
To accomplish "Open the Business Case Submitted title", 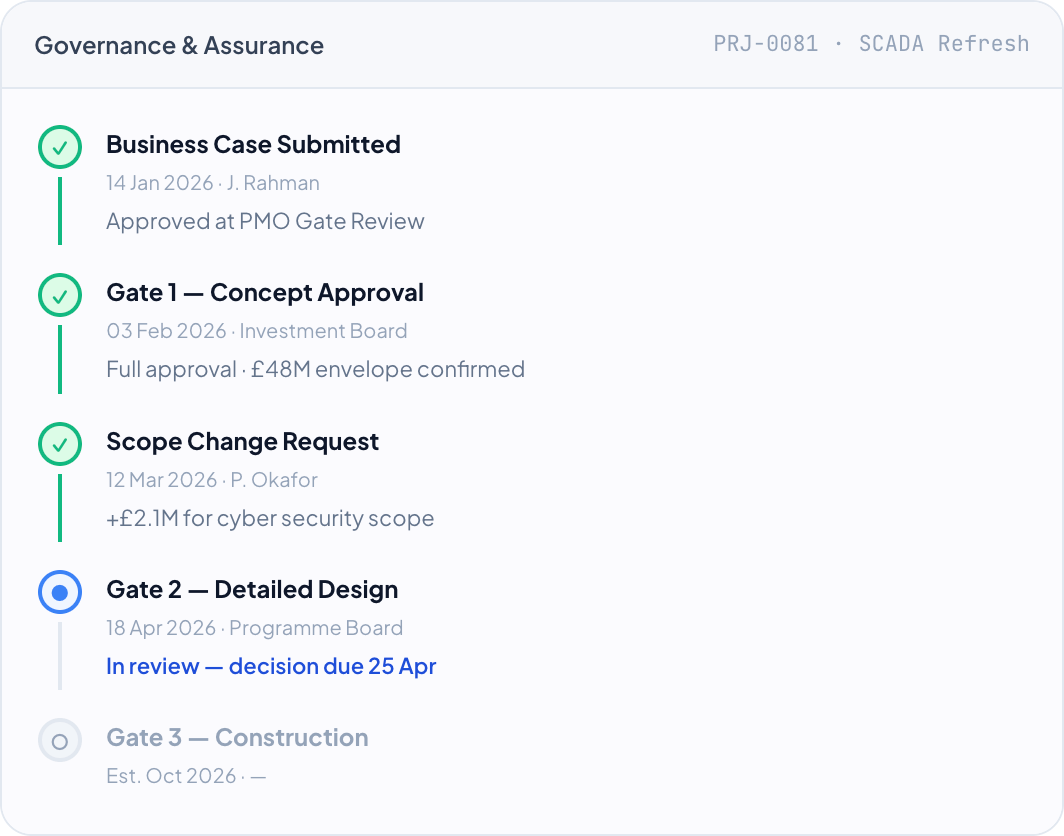I will (x=253, y=145).
